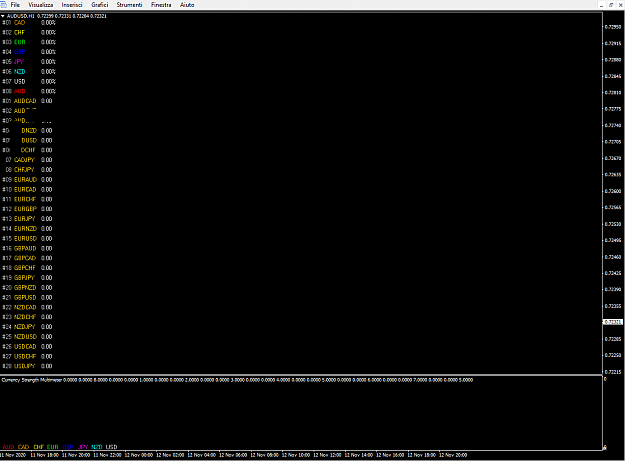Click the orange CAD legend at chart bottom
The image size is (625, 461).
(x=24, y=447)
